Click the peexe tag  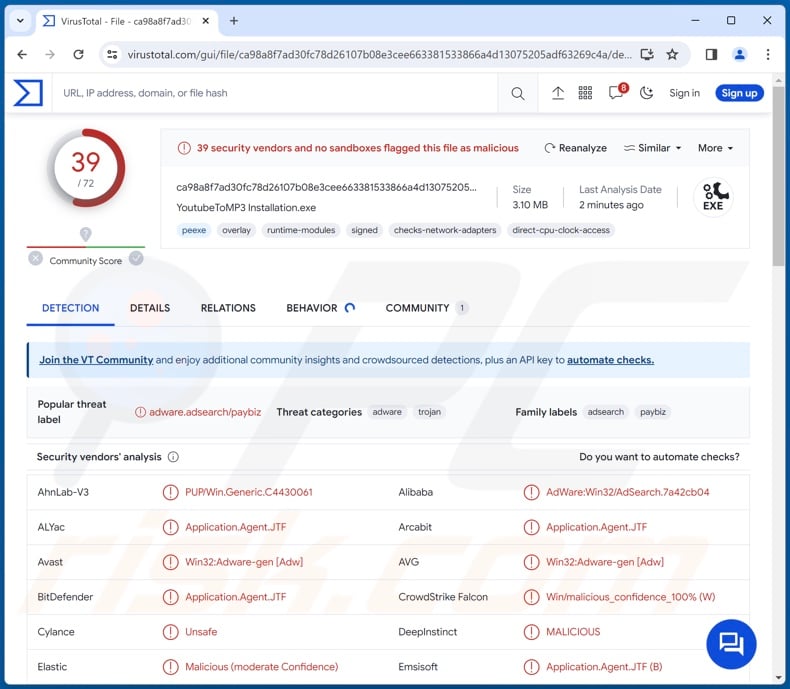[x=194, y=230]
